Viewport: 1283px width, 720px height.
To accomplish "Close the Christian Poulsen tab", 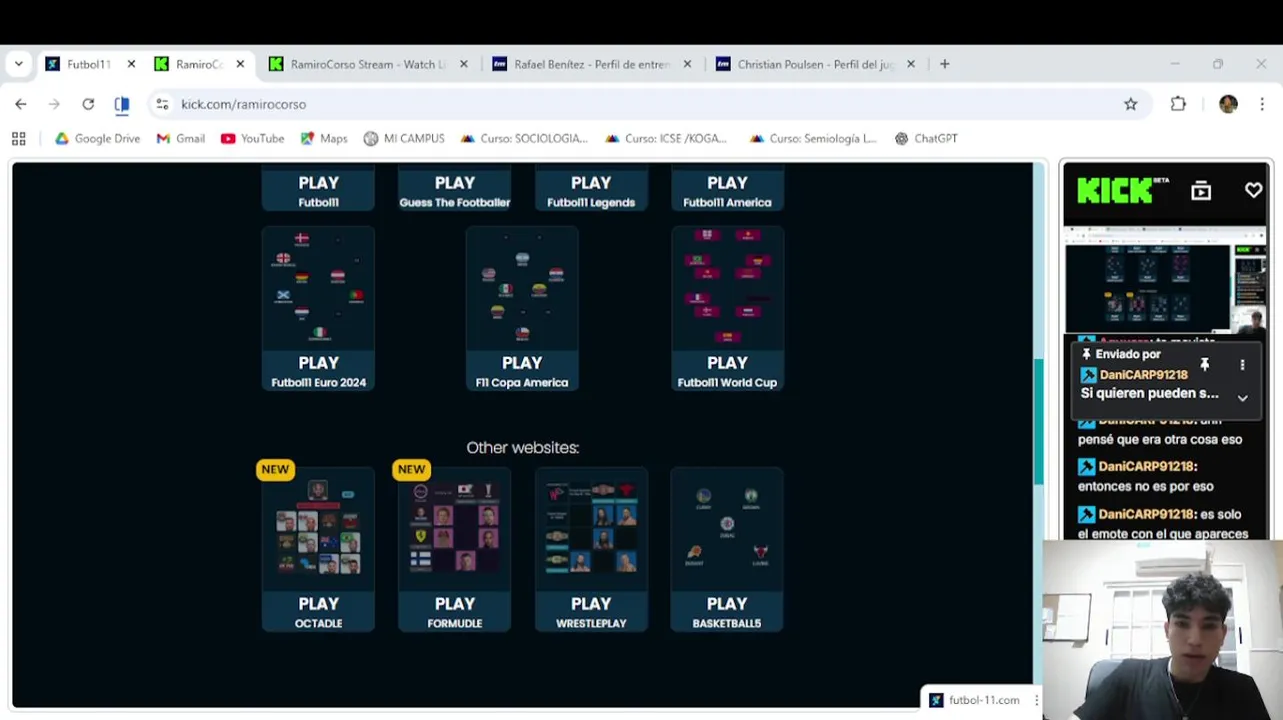I will [x=910, y=64].
